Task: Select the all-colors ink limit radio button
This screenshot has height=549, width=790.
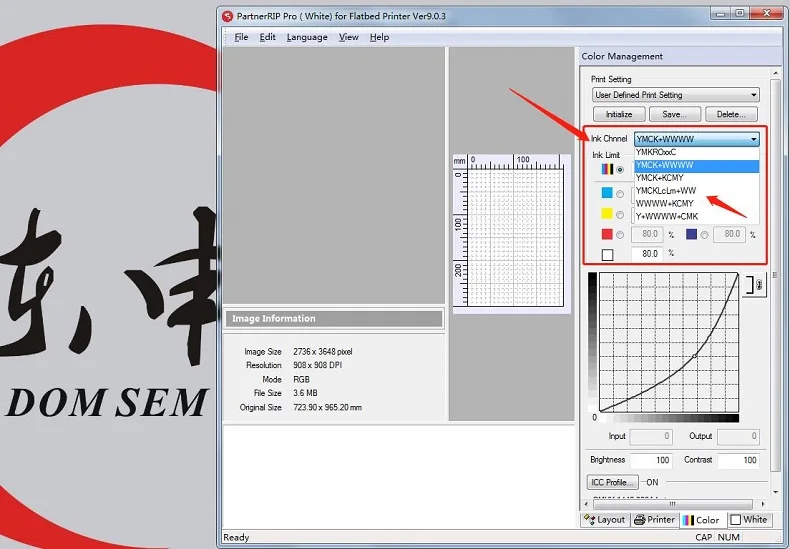Action: [x=620, y=170]
